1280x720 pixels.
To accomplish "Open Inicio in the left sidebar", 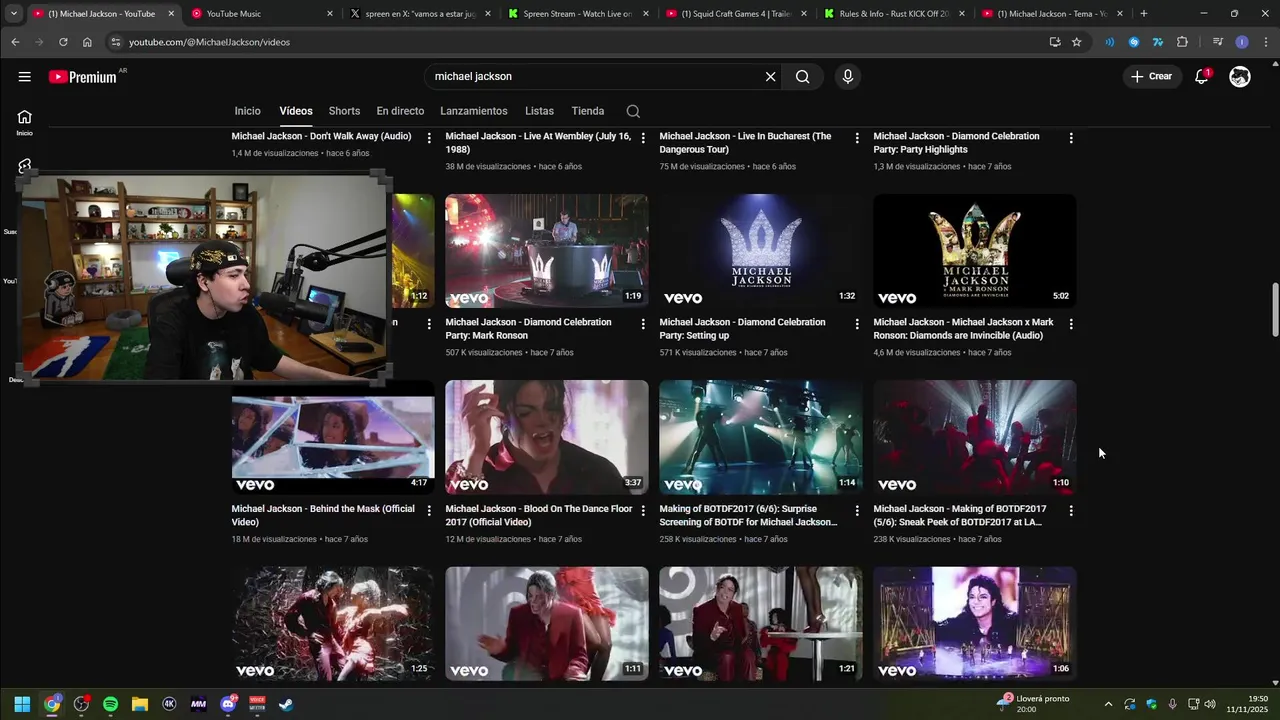I will click(x=24, y=122).
